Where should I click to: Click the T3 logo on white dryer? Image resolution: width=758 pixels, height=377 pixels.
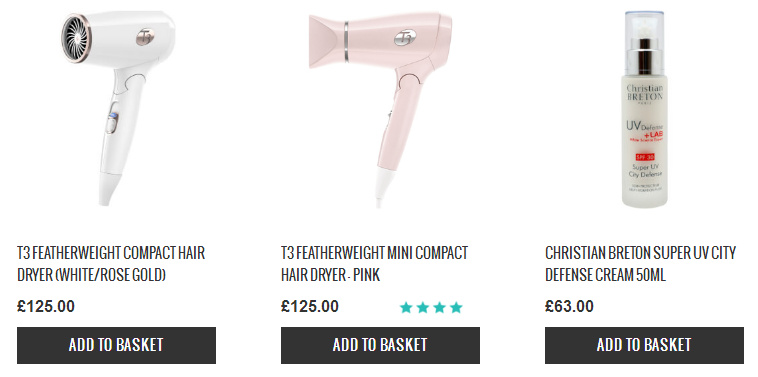(145, 37)
